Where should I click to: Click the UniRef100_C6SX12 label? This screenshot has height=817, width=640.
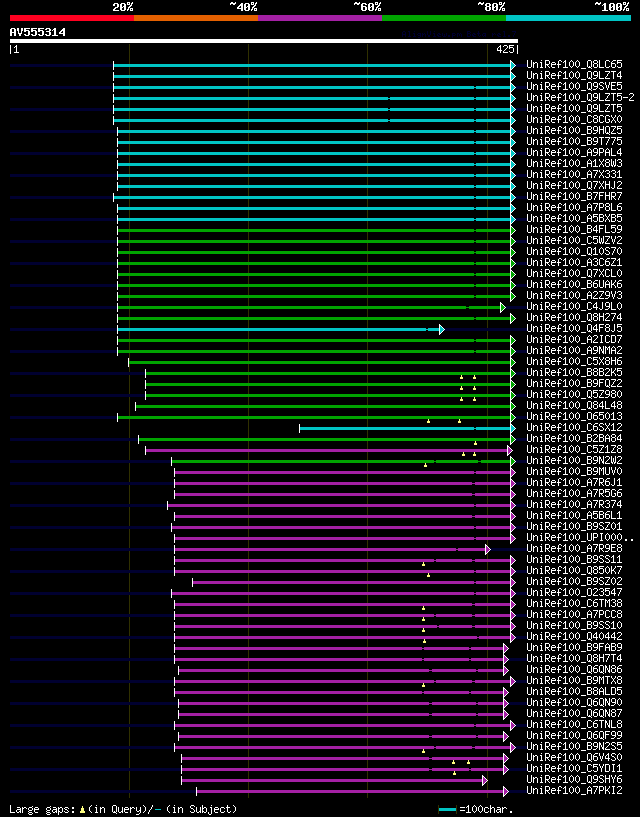(x=574, y=427)
